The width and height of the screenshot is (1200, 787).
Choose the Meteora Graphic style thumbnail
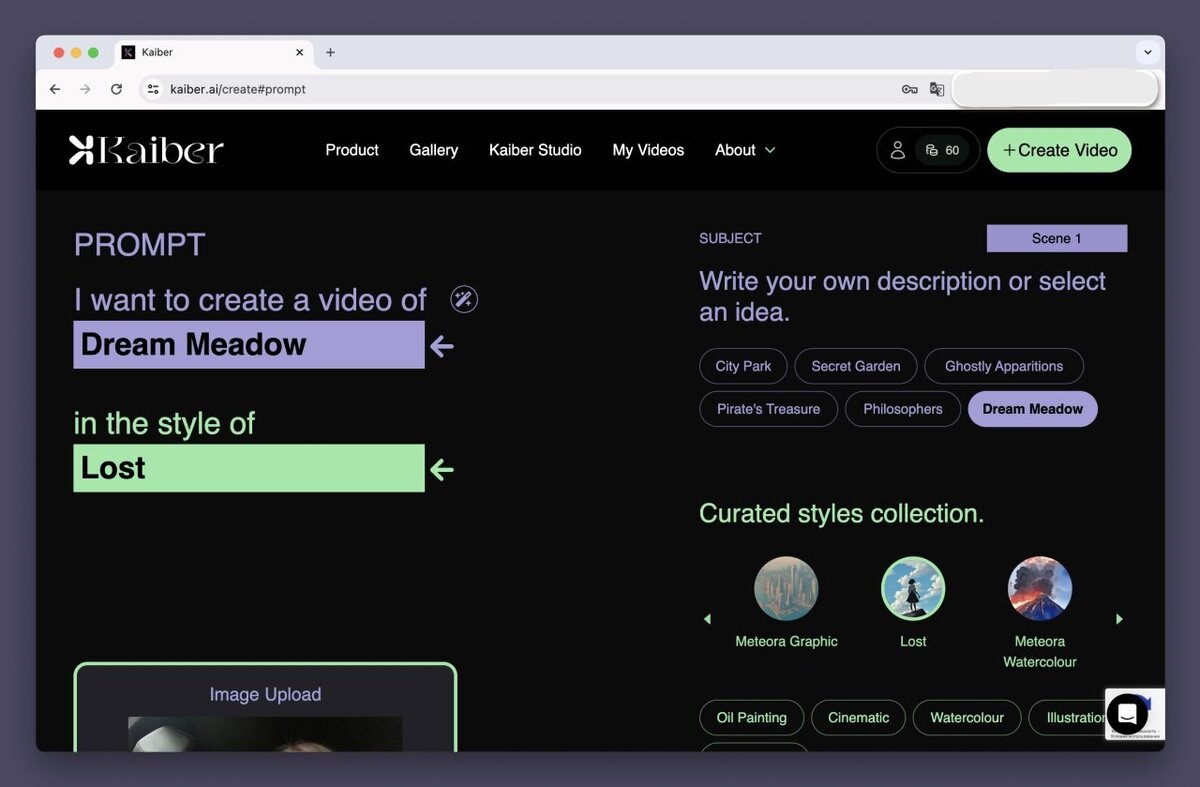tap(786, 589)
